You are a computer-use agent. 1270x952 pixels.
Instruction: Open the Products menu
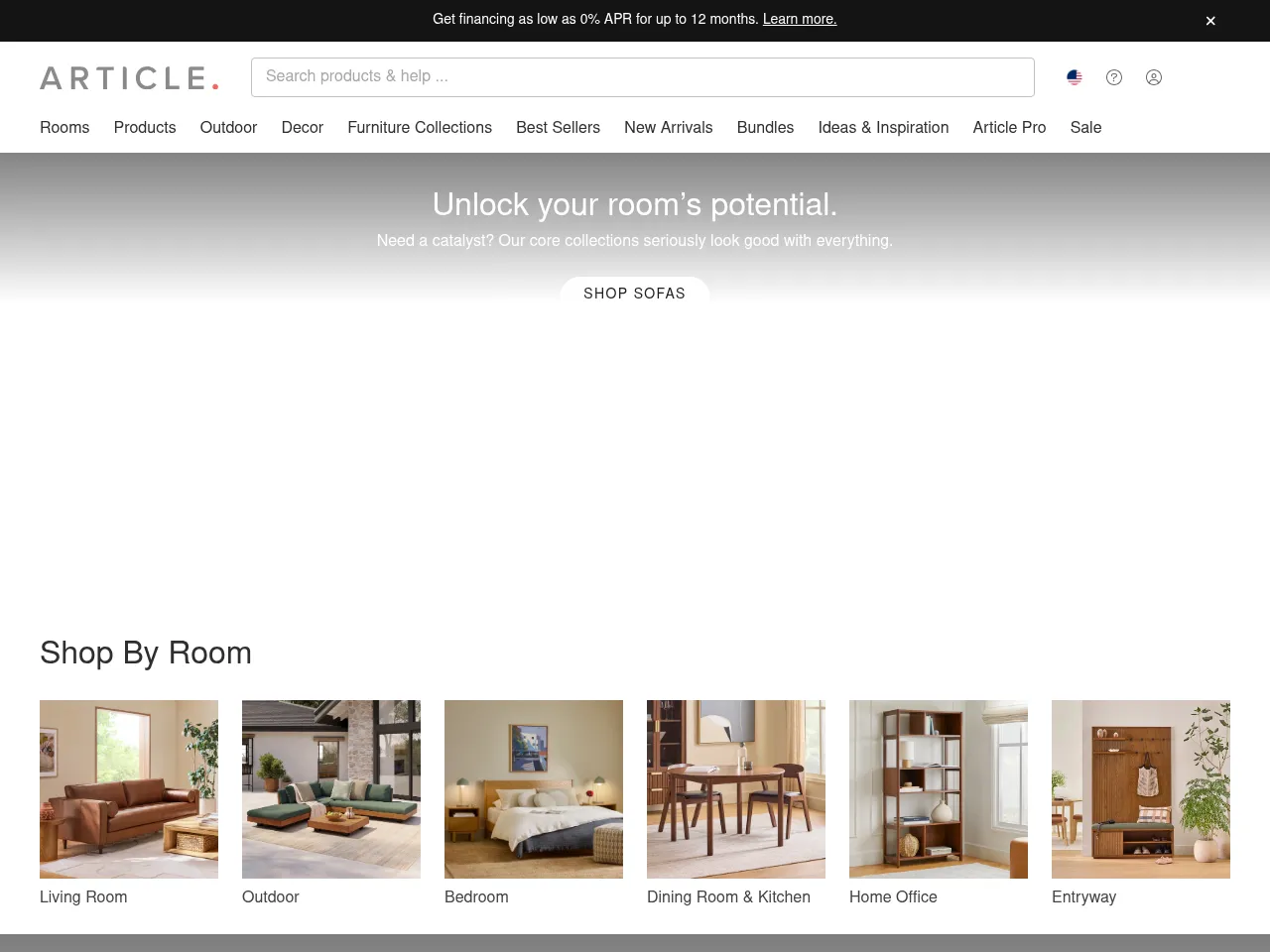(x=145, y=128)
